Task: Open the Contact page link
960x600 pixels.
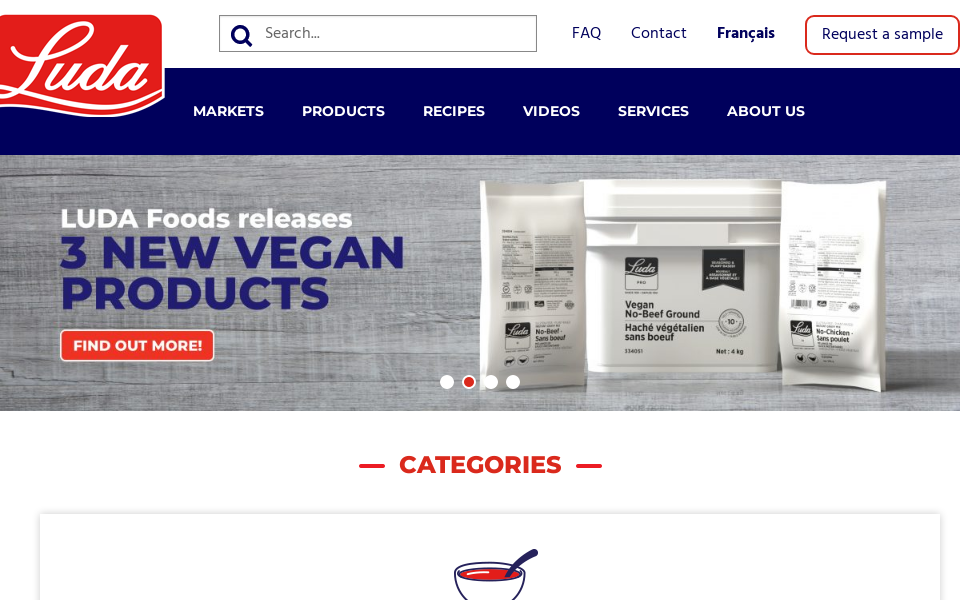Action: click(x=658, y=33)
